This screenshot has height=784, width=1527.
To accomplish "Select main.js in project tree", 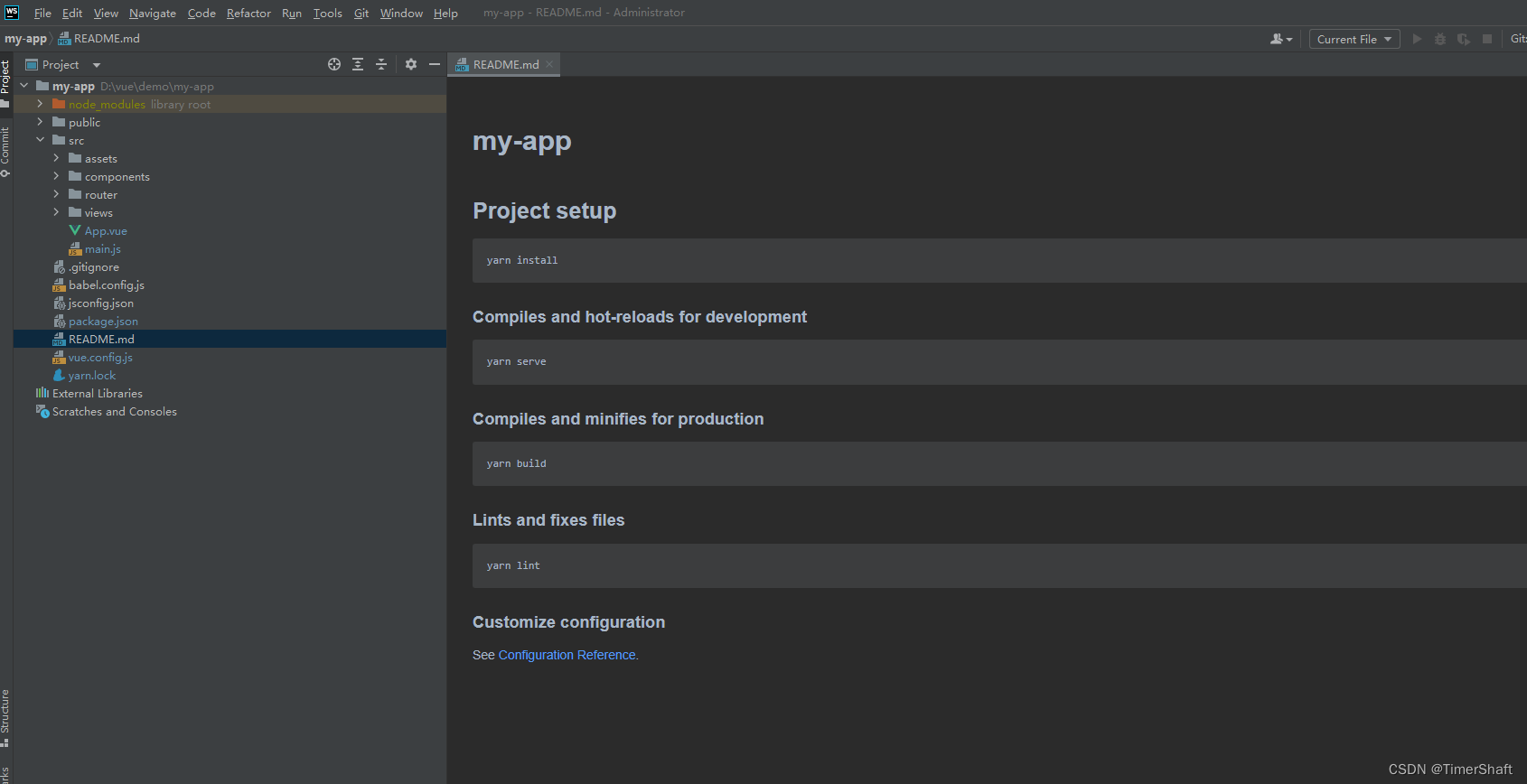I will (103, 248).
